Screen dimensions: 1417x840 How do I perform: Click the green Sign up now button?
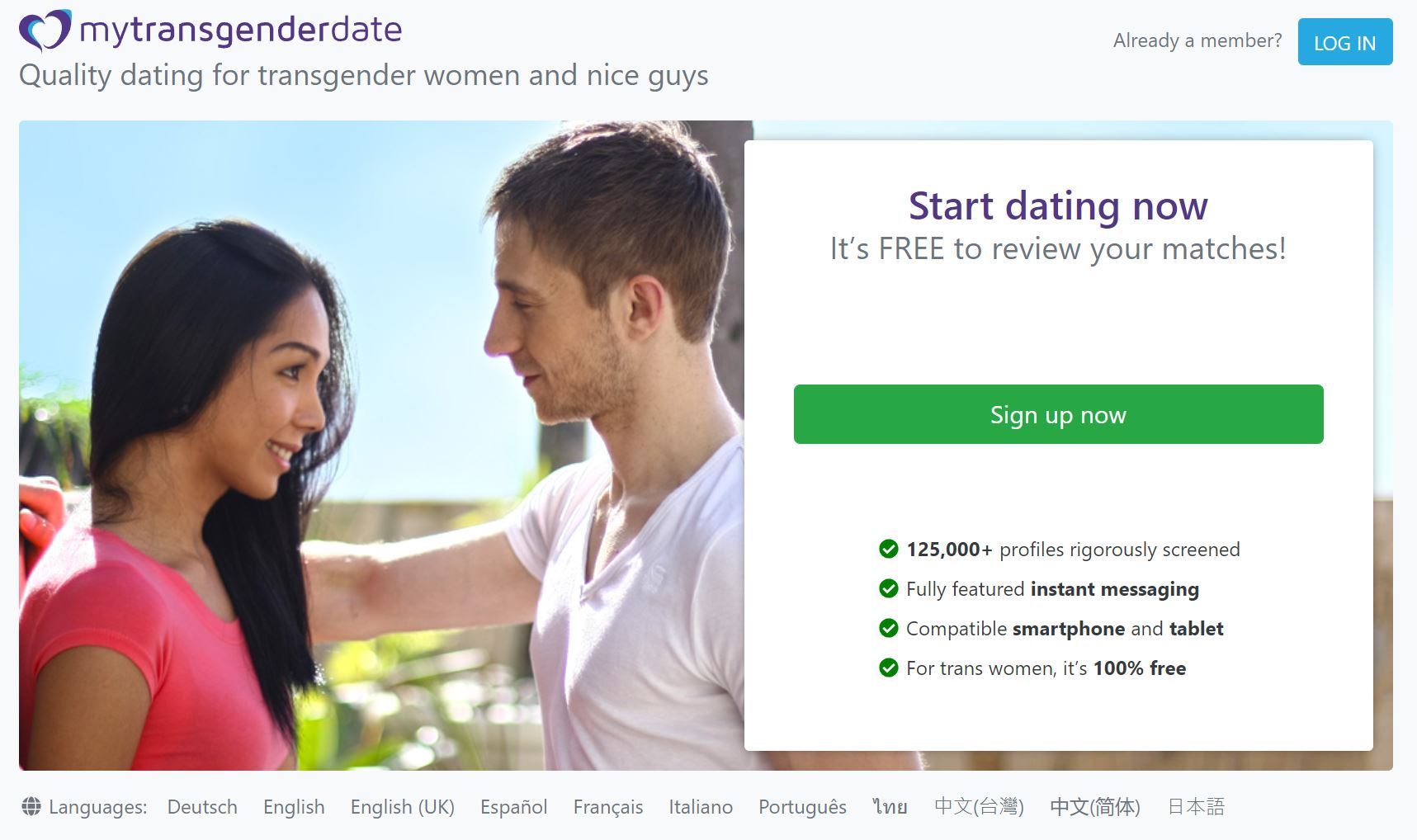coord(1058,414)
